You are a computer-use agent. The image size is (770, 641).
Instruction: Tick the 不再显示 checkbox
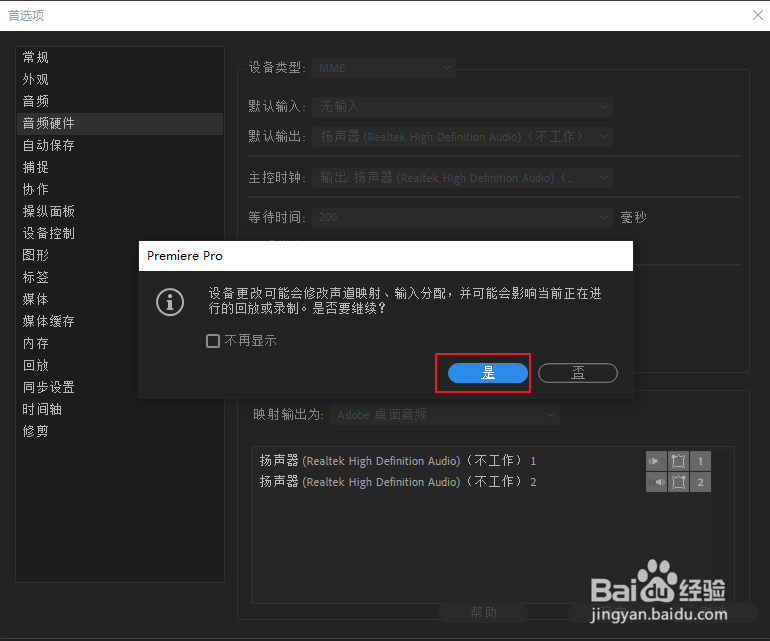[213, 340]
